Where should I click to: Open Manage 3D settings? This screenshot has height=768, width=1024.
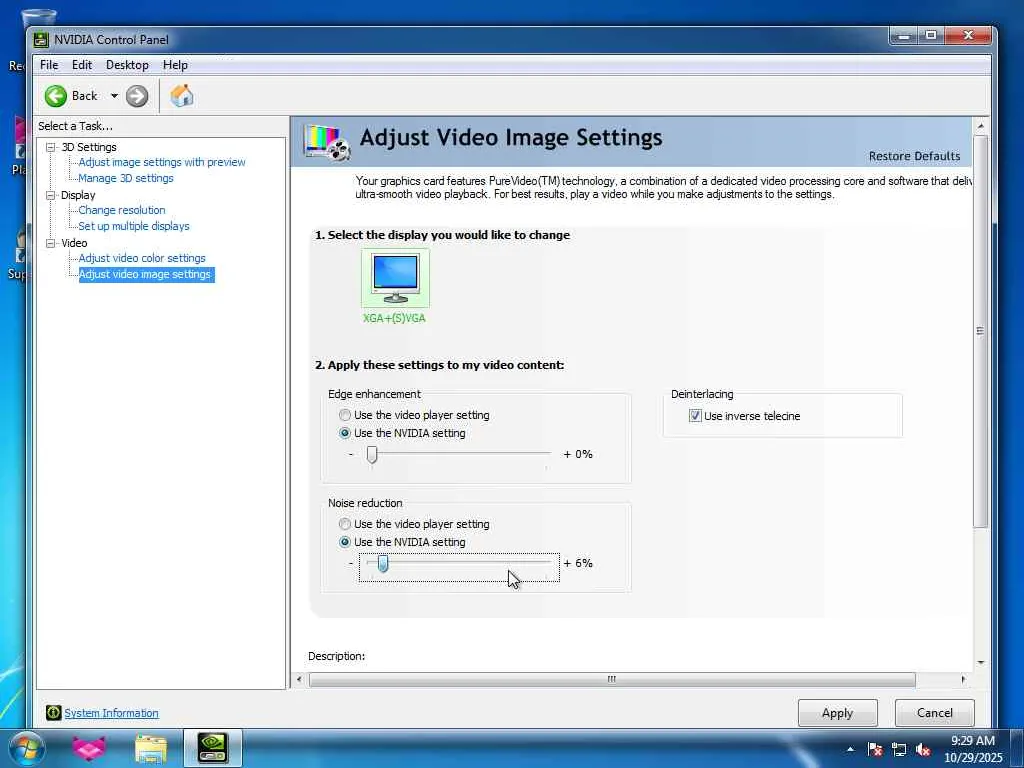point(126,178)
